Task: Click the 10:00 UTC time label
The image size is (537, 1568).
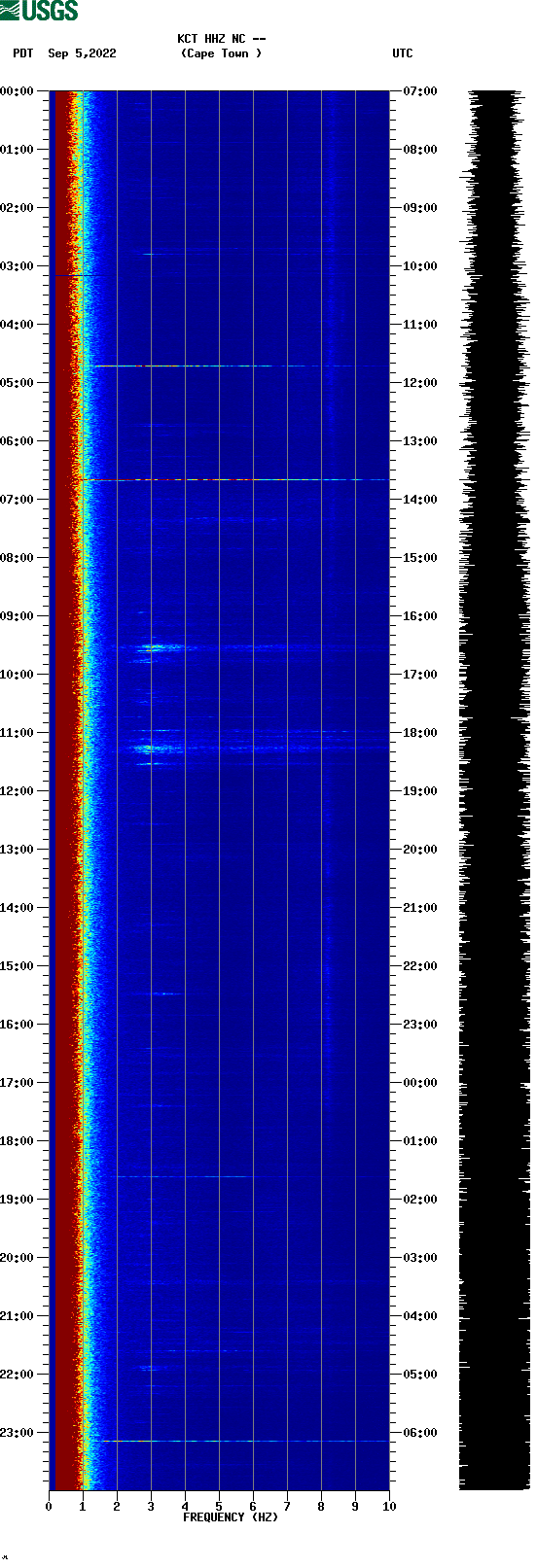Action: (420, 266)
